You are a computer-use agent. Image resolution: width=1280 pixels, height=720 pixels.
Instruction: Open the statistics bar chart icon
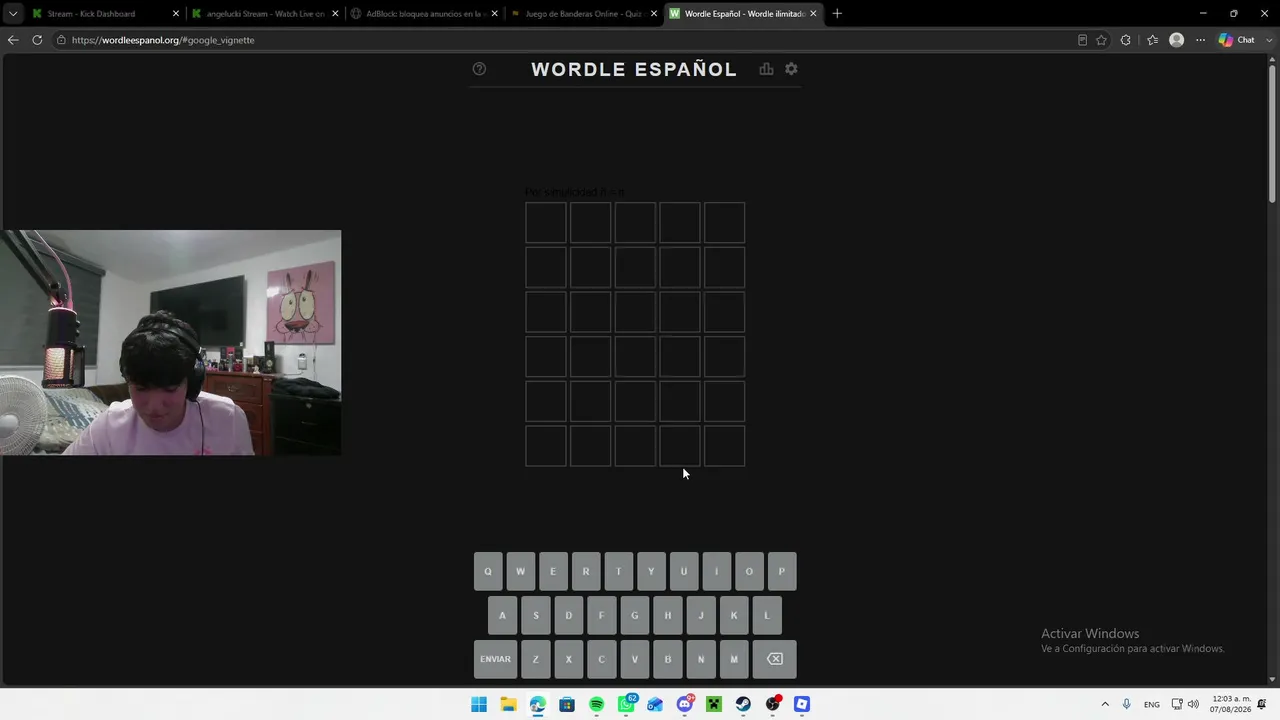click(766, 69)
